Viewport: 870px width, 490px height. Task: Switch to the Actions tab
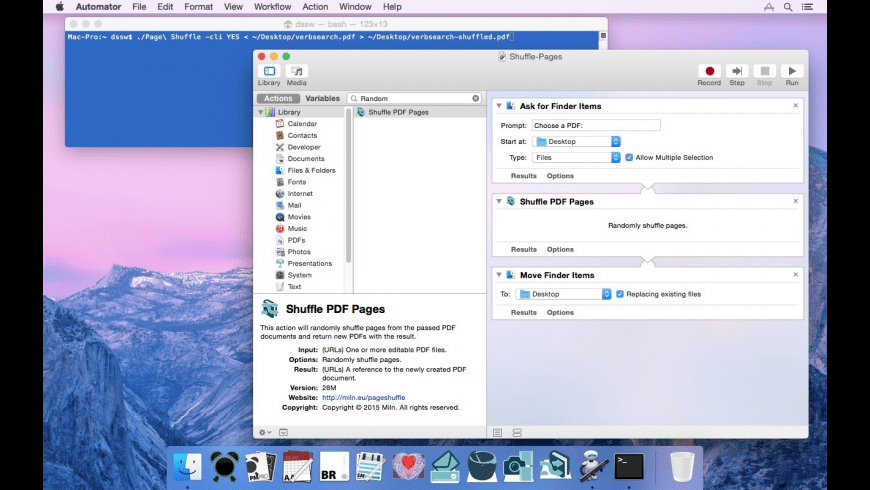278,98
